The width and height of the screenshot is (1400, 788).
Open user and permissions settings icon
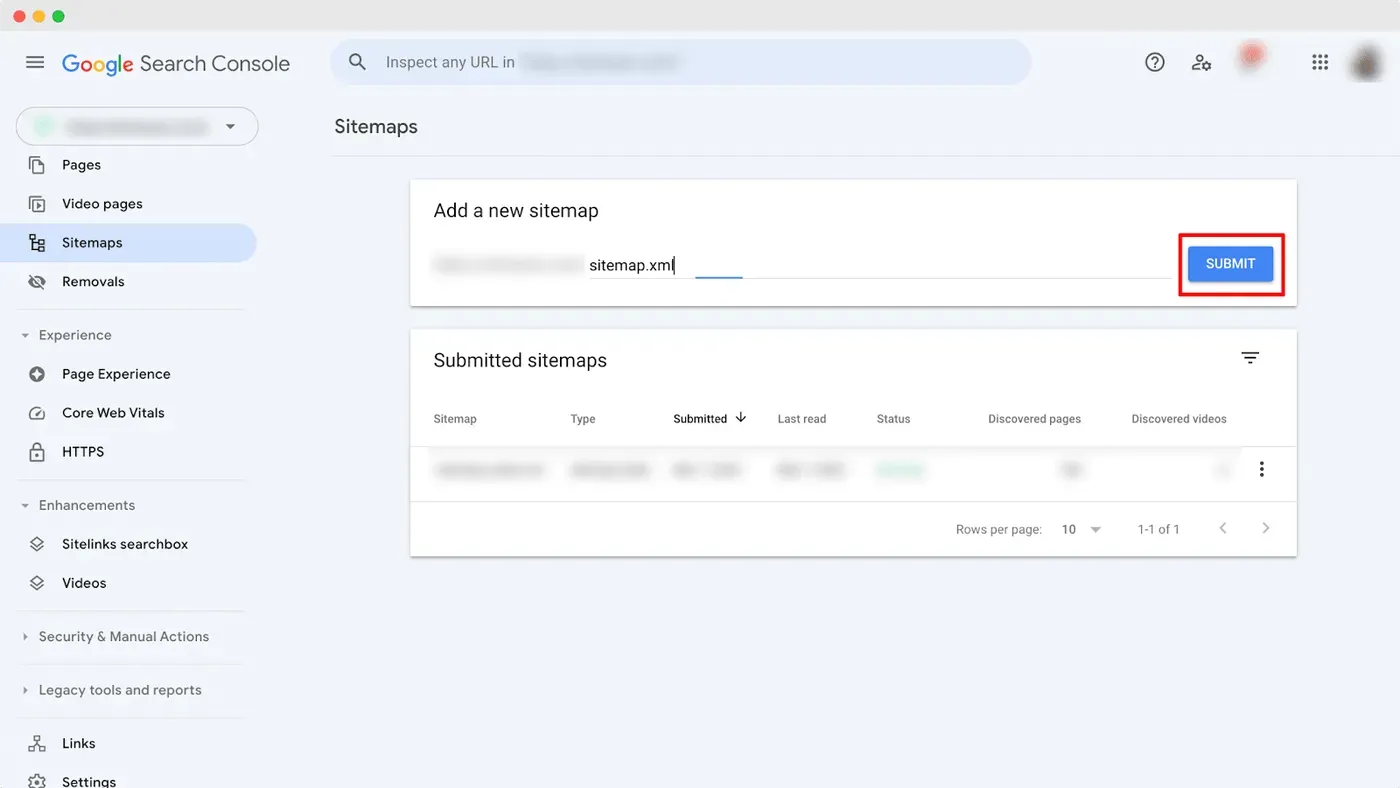point(1202,62)
